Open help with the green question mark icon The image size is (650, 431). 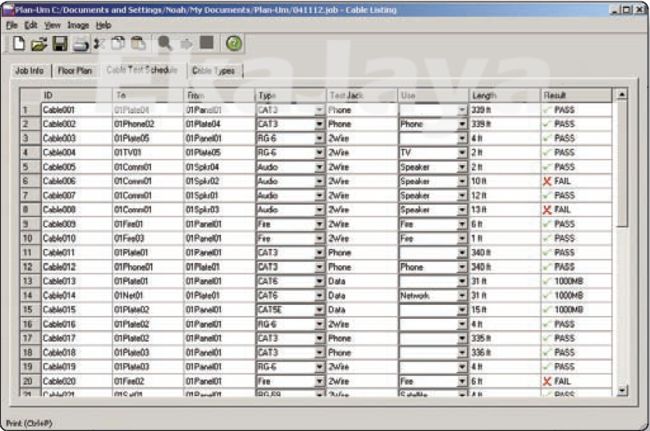coord(234,44)
